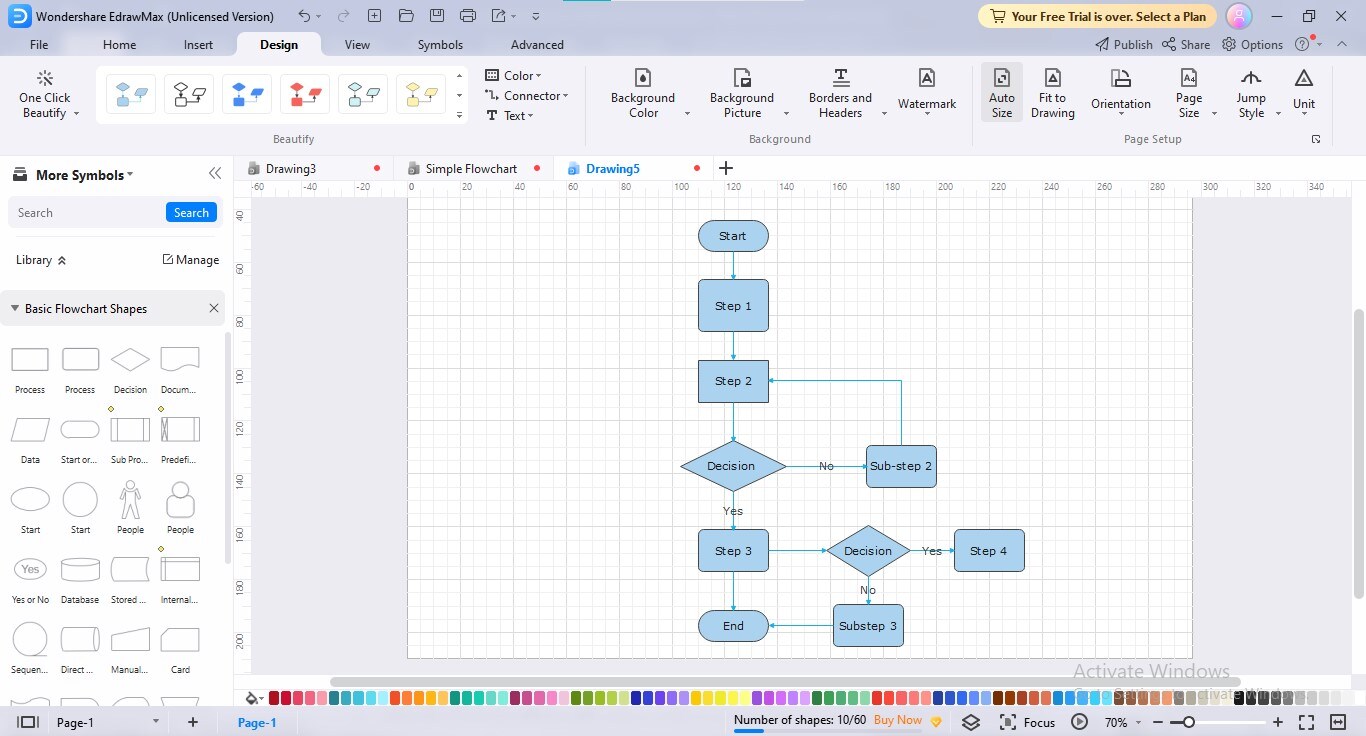Screen dimensions: 1366x736
Task: Open the Background Picture tool
Action: click(742, 93)
